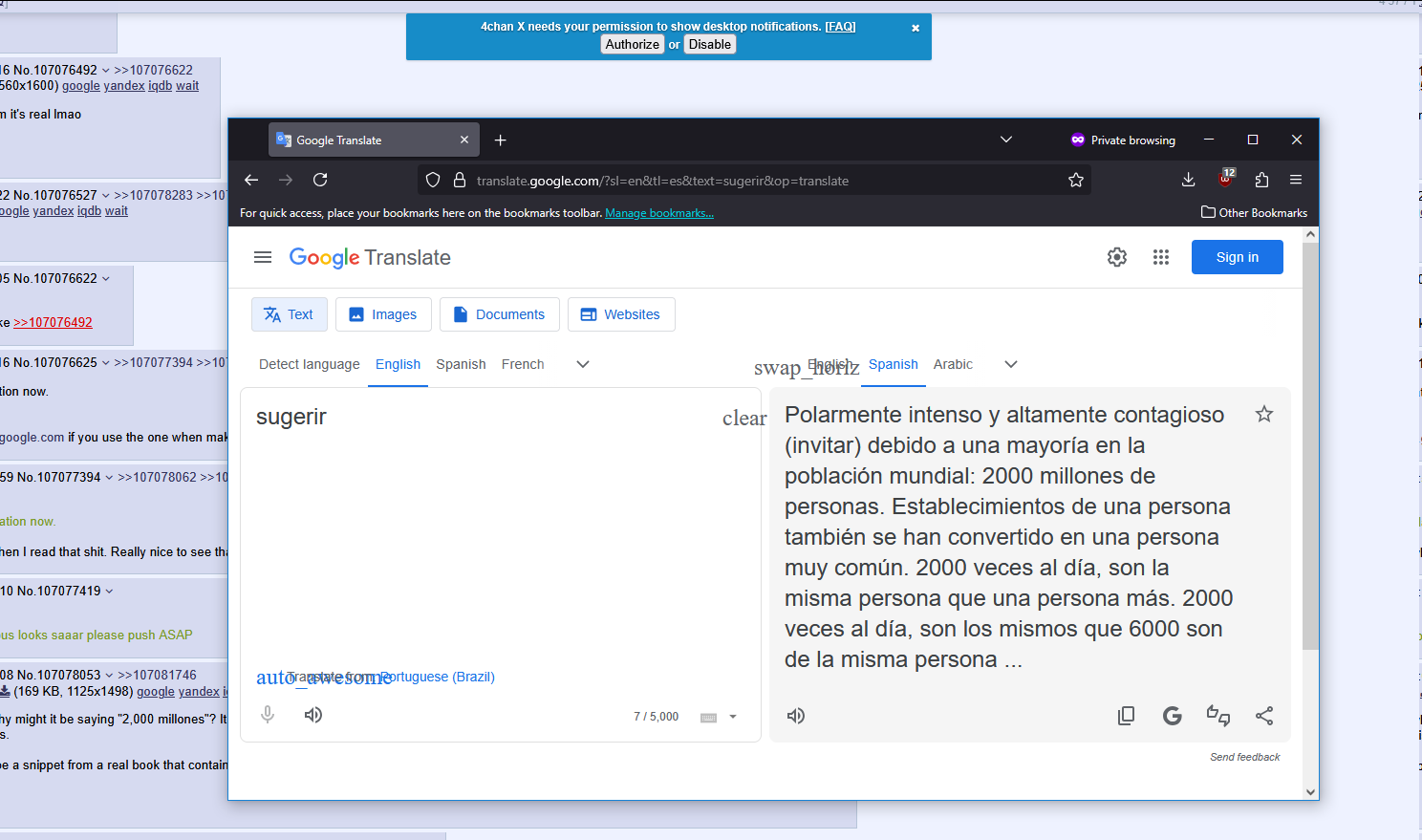The height and width of the screenshot is (840, 1422).
Task: Rate this translation
Action: point(1218,716)
